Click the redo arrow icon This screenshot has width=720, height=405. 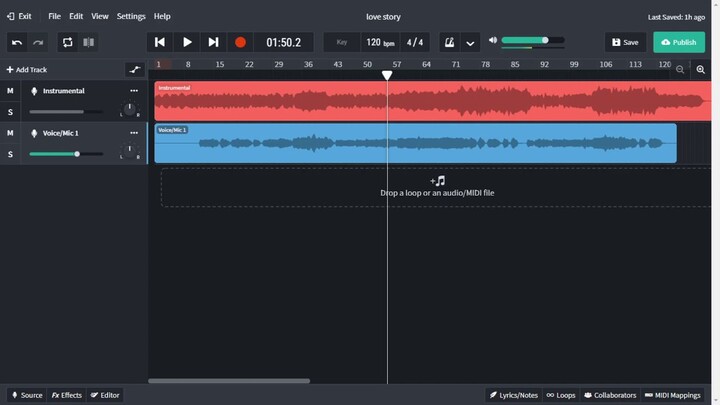click(38, 42)
